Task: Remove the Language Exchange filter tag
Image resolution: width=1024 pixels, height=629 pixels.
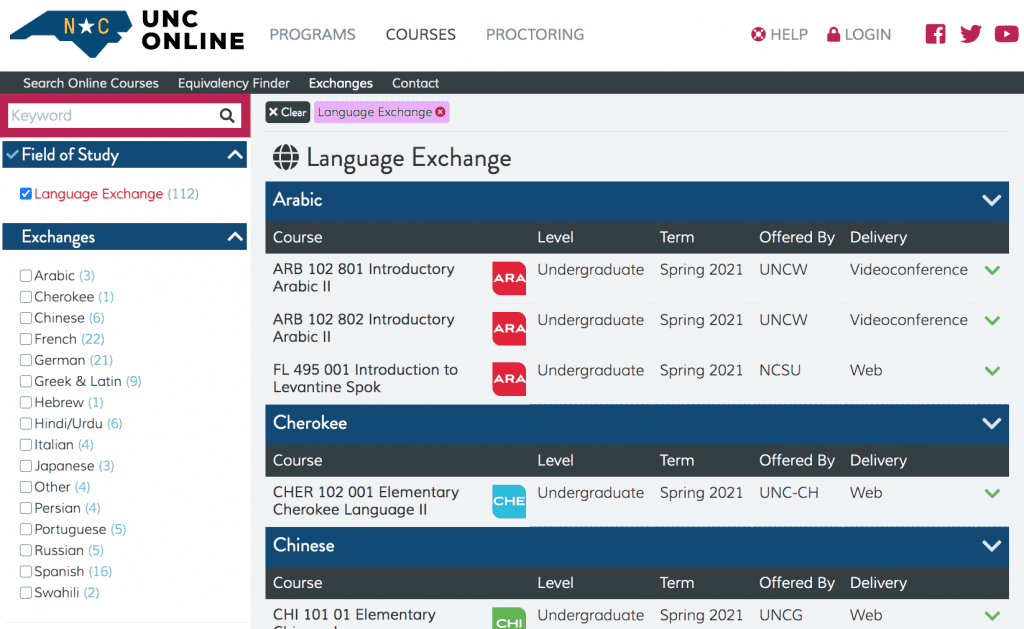Action: [x=441, y=112]
